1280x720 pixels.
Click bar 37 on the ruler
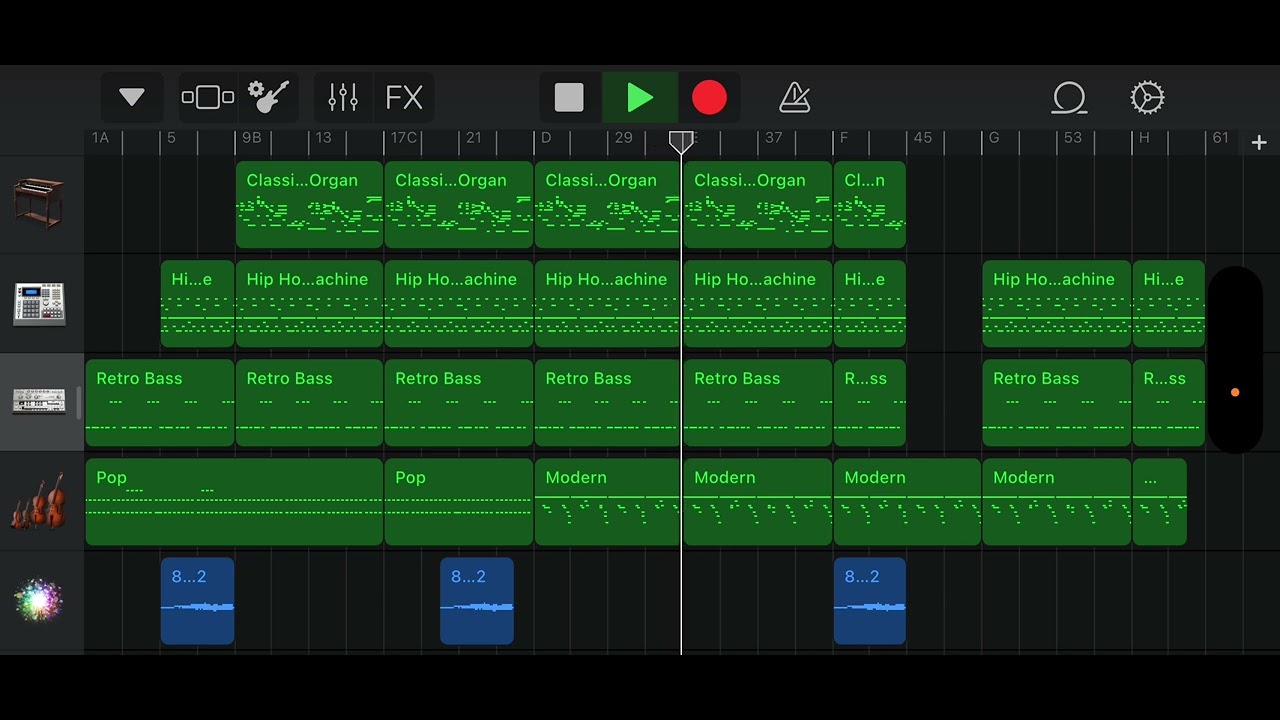pos(774,138)
